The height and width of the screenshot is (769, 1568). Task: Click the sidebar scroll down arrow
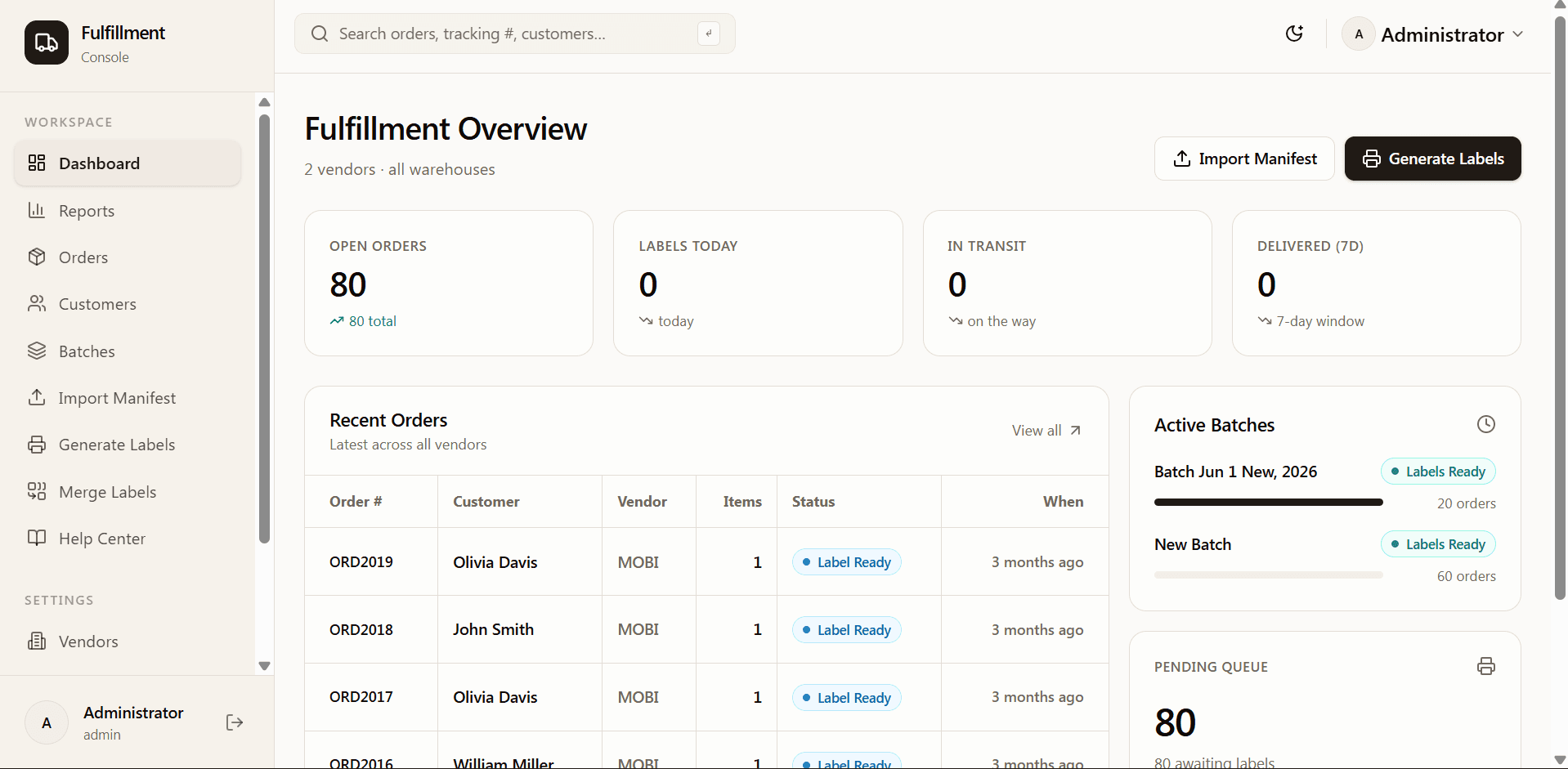[264, 666]
